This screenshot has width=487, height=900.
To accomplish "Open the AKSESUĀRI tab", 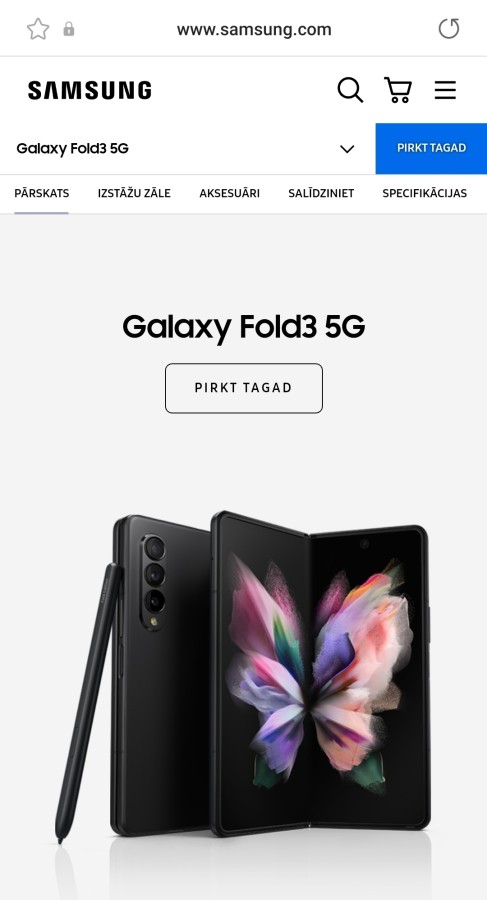I will (229, 193).
